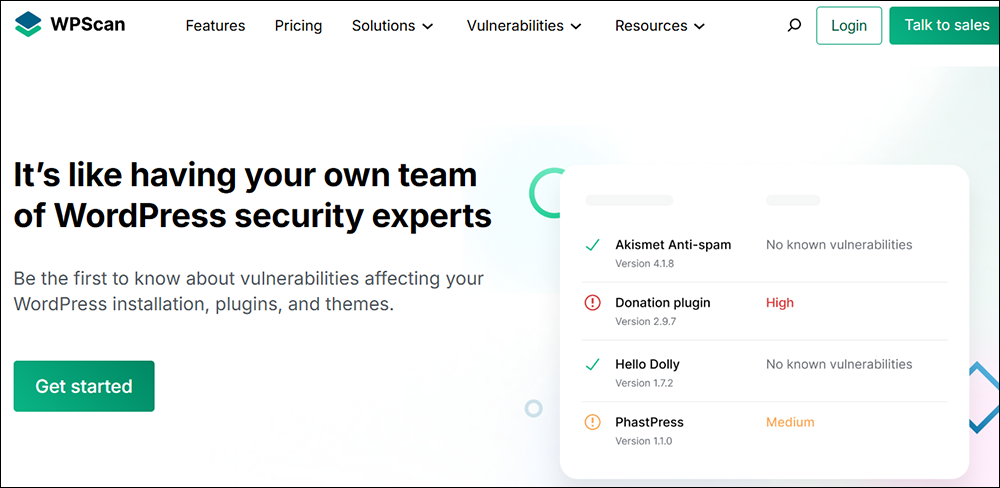Click the High severity label
This screenshot has height=488, width=1000.
point(780,303)
